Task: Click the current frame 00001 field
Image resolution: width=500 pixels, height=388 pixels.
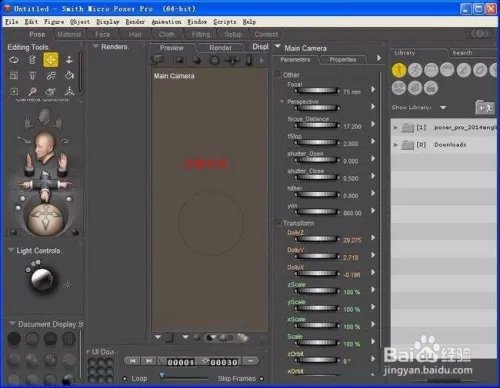Action: tap(180, 362)
